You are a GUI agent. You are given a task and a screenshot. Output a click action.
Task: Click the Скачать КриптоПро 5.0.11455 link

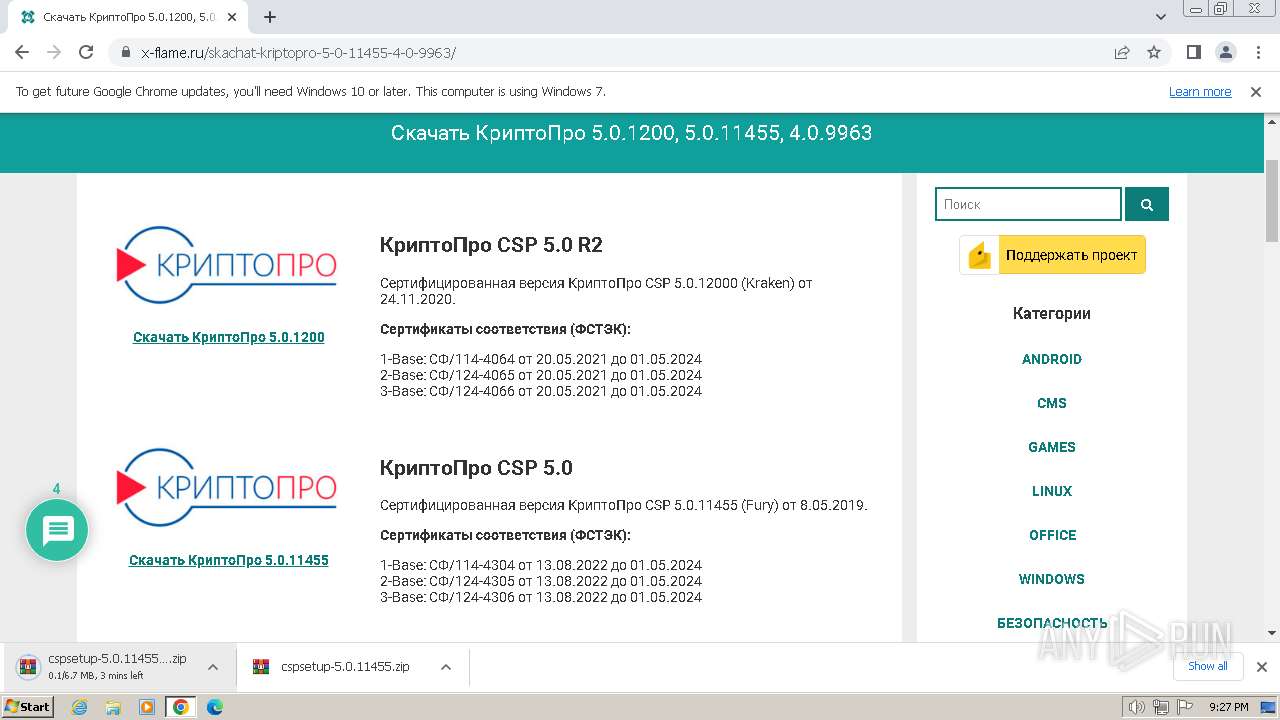(229, 560)
